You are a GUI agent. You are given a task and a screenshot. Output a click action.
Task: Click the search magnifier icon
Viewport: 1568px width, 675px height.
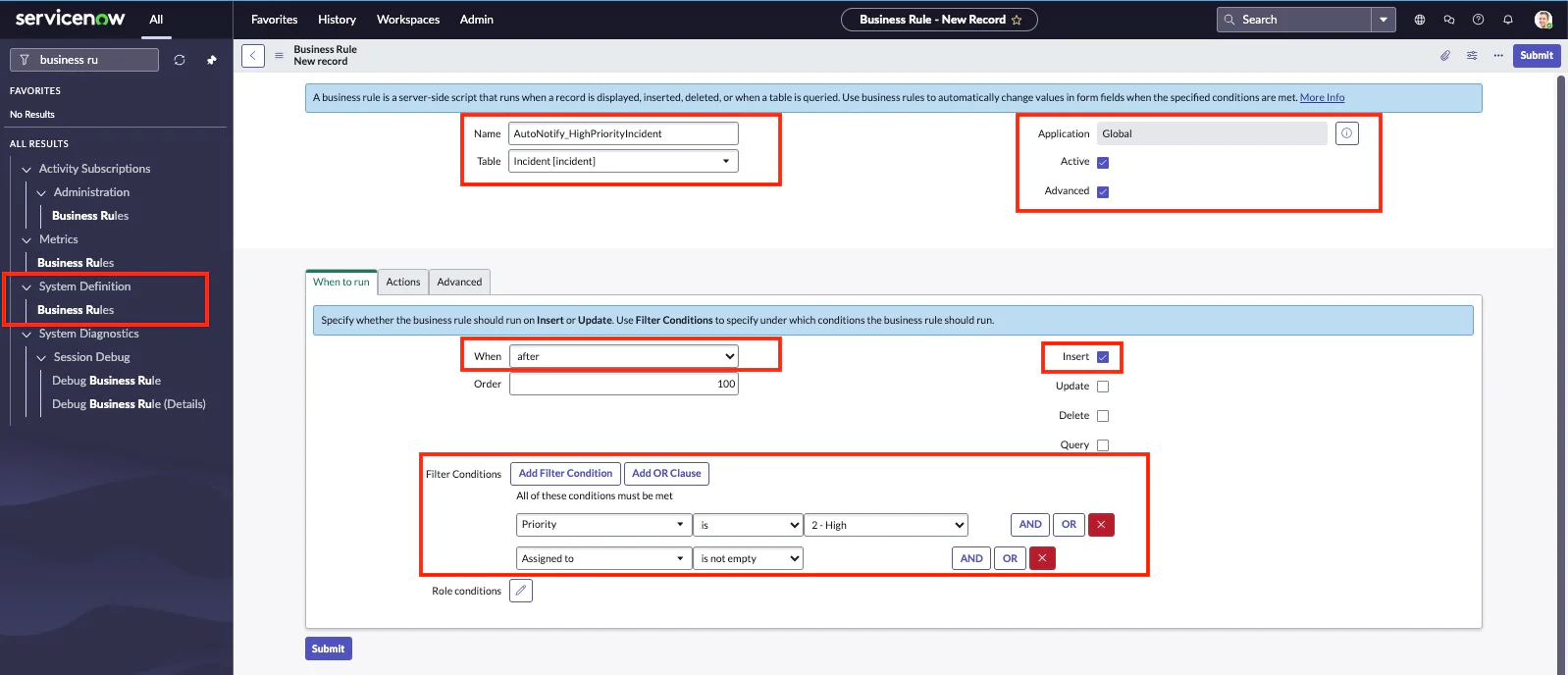pyautogui.click(x=1229, y=20)
